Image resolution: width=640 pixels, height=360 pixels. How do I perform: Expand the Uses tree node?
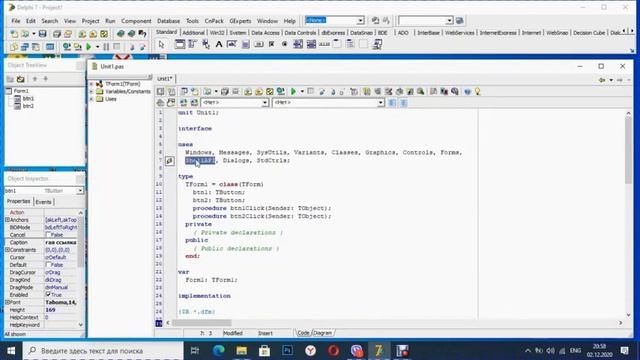click(91, 99)
